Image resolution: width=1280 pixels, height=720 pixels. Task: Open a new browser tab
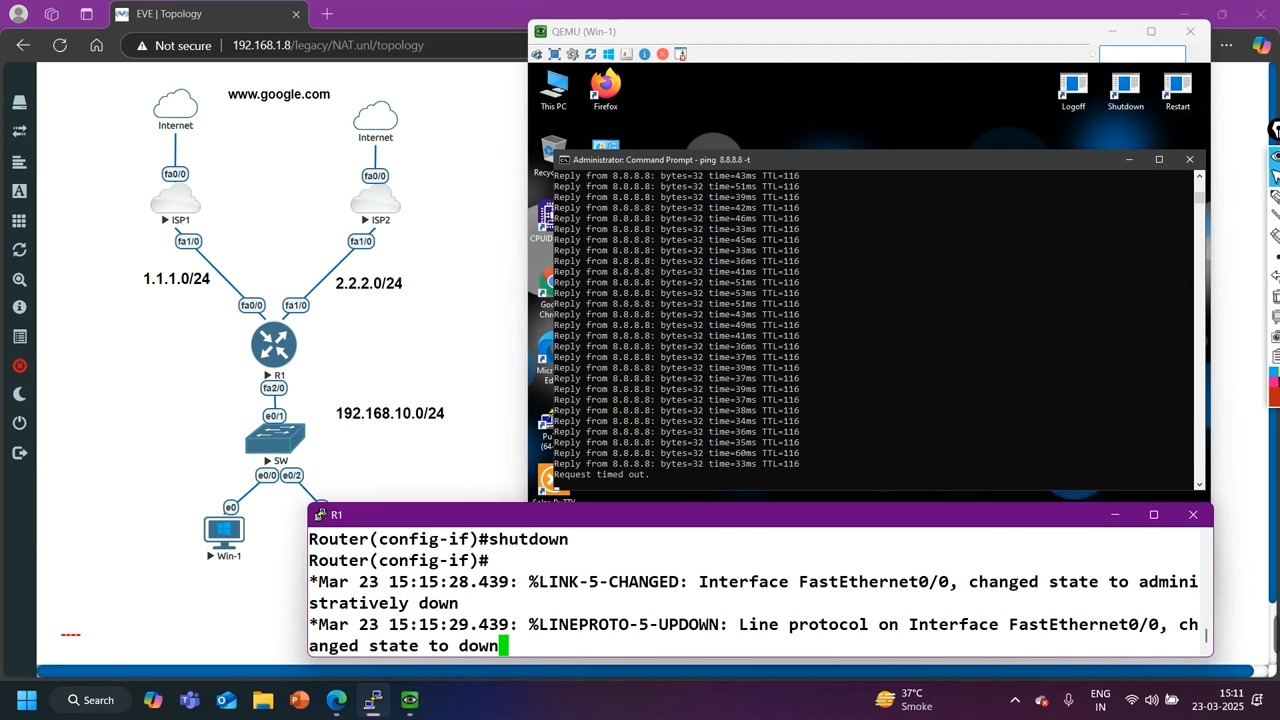[x=327, y=14]
